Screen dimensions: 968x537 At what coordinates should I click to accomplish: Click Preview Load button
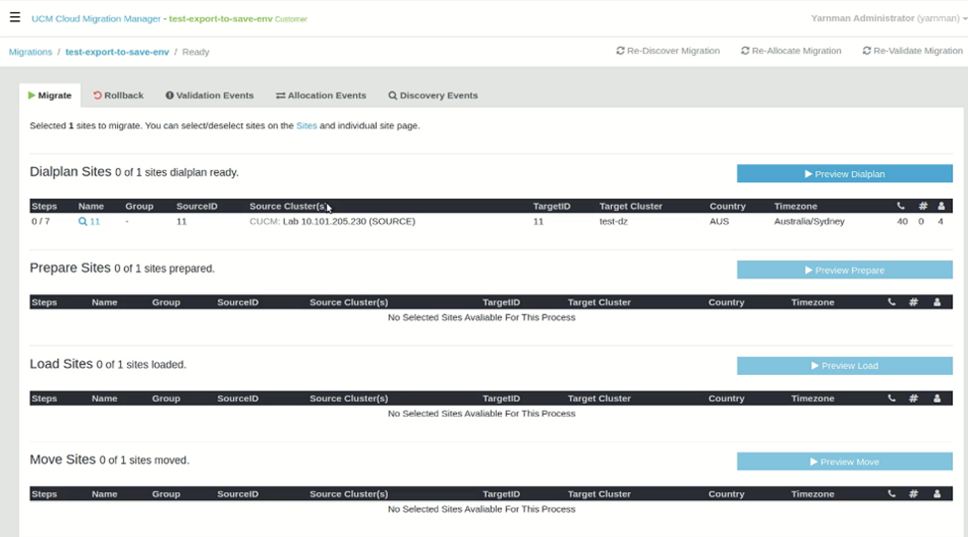pyautogui.click(x=845, y=365)
